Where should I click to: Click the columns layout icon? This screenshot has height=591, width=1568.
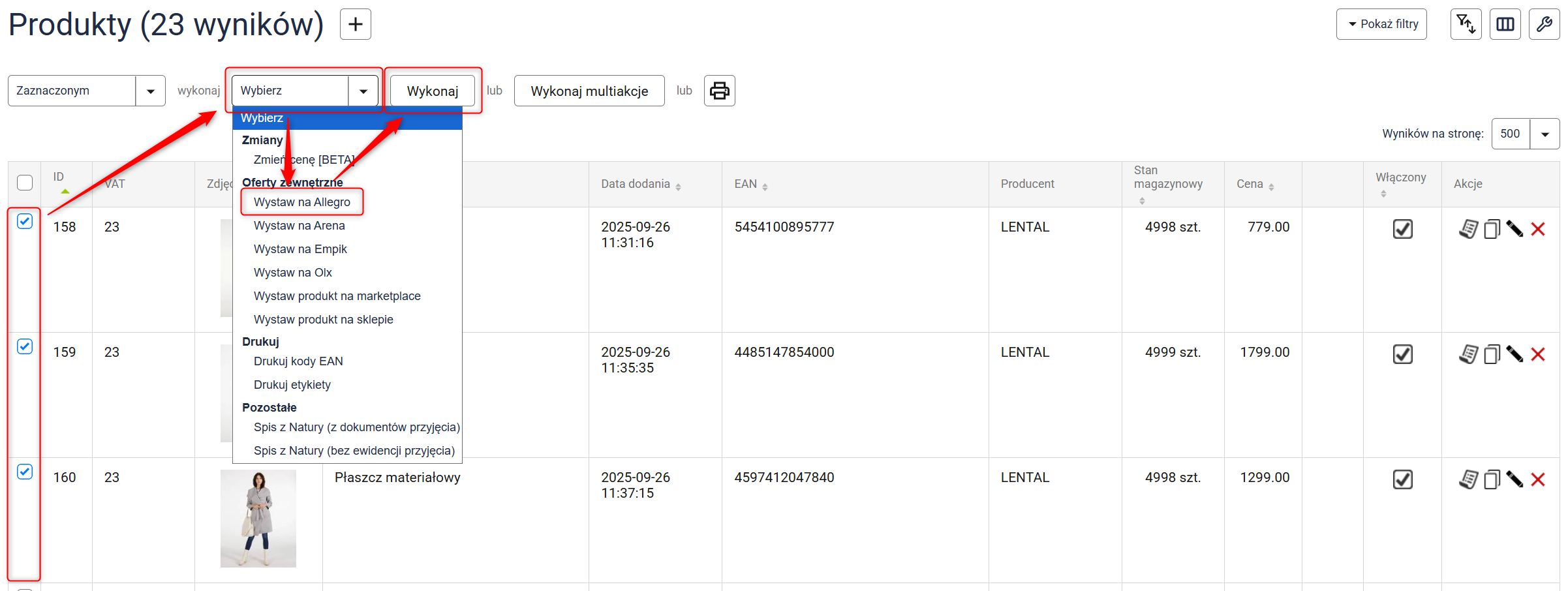[1505, 25]
